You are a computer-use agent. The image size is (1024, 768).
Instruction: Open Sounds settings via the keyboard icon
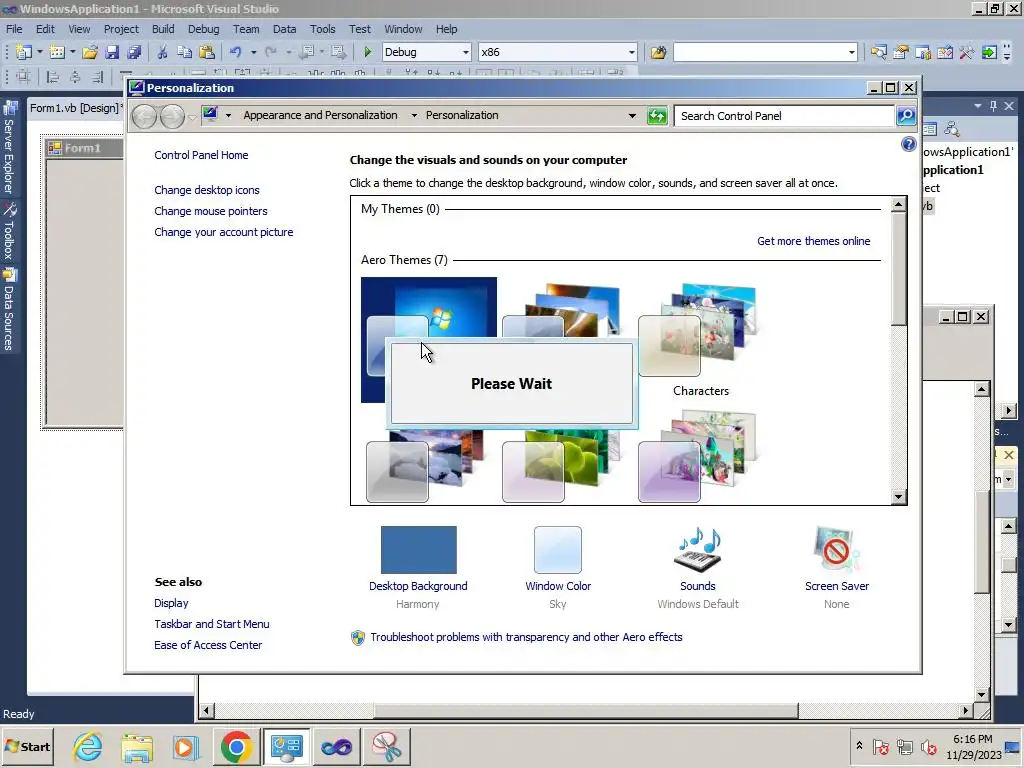(x=697, y=550)
